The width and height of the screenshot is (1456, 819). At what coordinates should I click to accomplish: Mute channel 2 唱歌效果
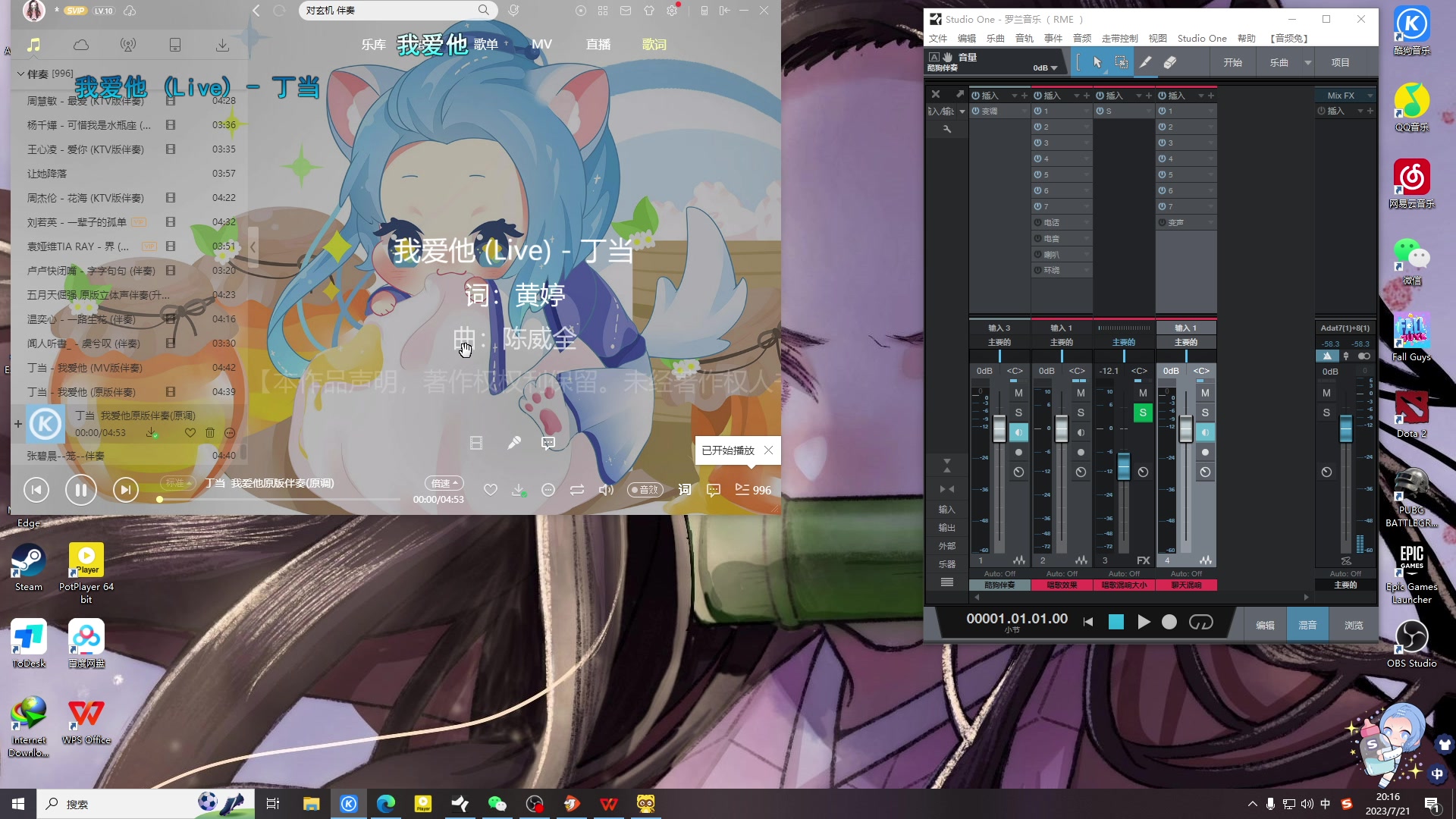tap(1081, 393)
